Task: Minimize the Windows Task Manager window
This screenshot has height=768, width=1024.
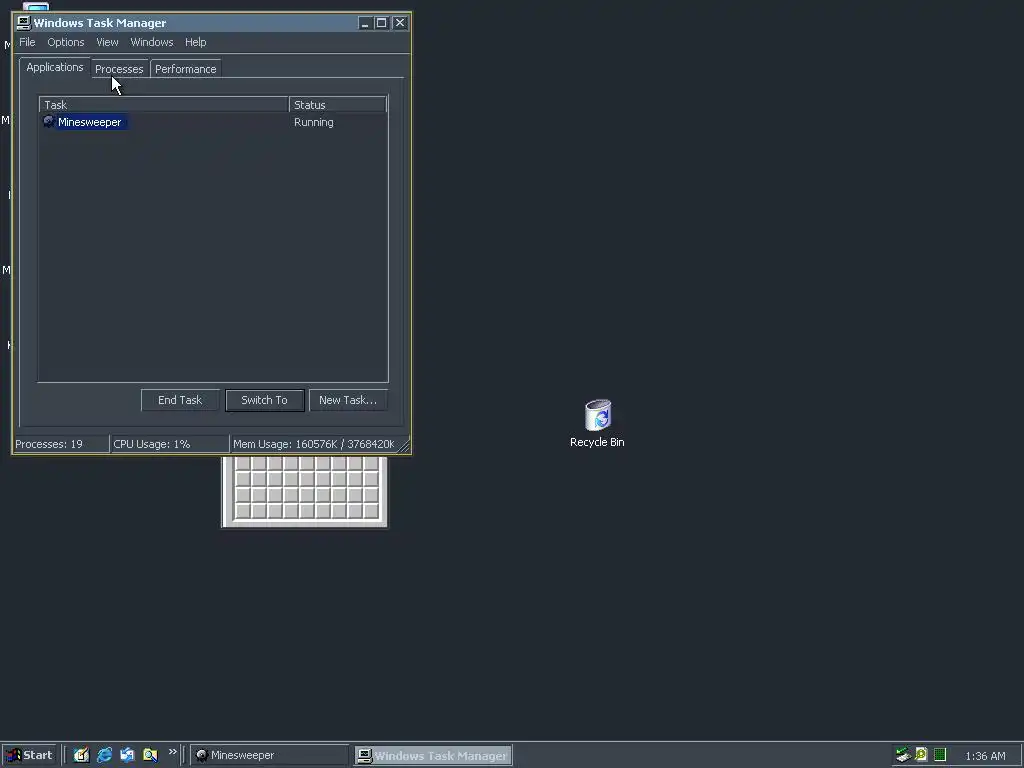Action: click(x=365, y=23)
